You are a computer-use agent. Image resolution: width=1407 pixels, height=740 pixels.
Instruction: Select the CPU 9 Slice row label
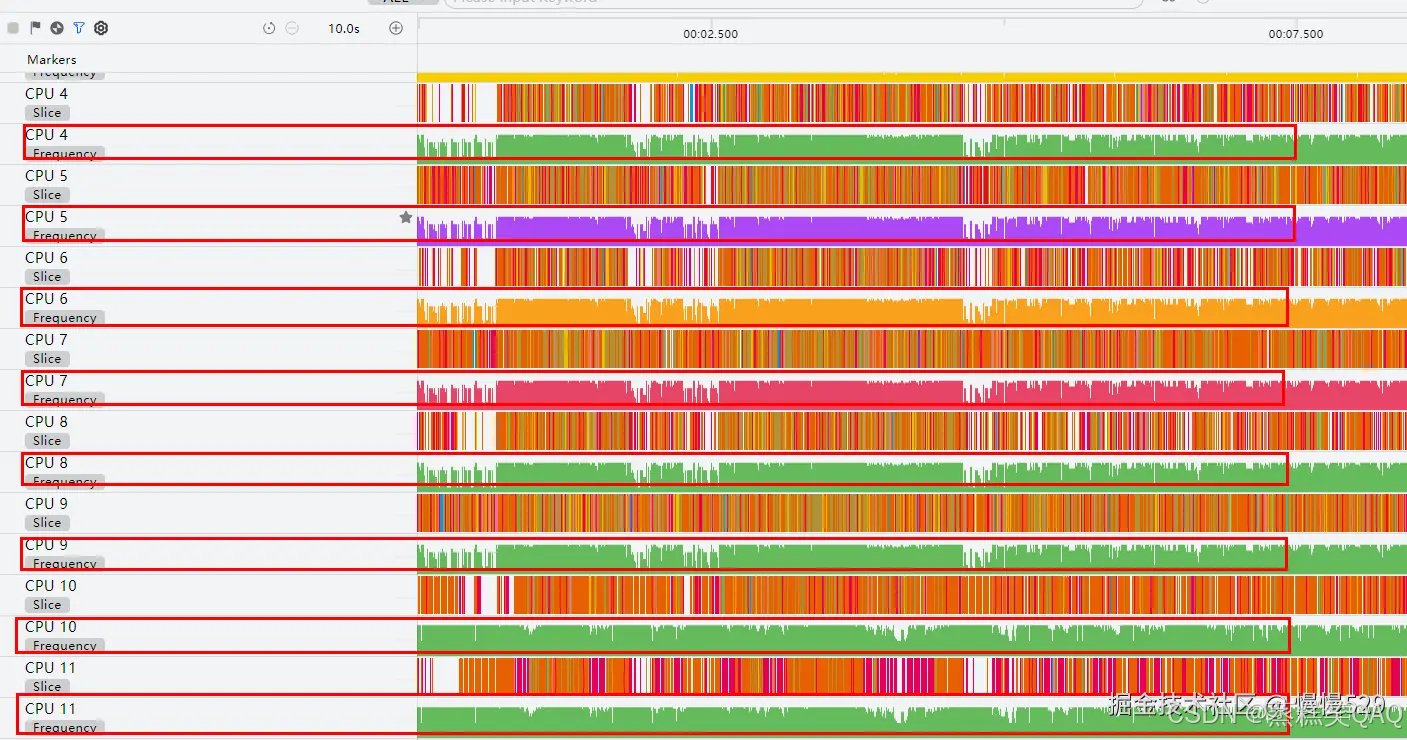(47, 513)
